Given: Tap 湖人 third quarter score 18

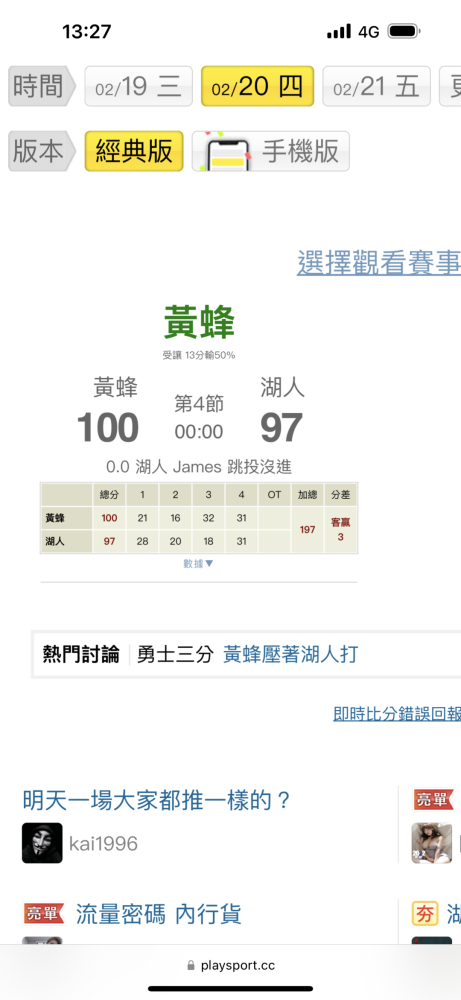Looking at the screenshot, I should (209, 541).
